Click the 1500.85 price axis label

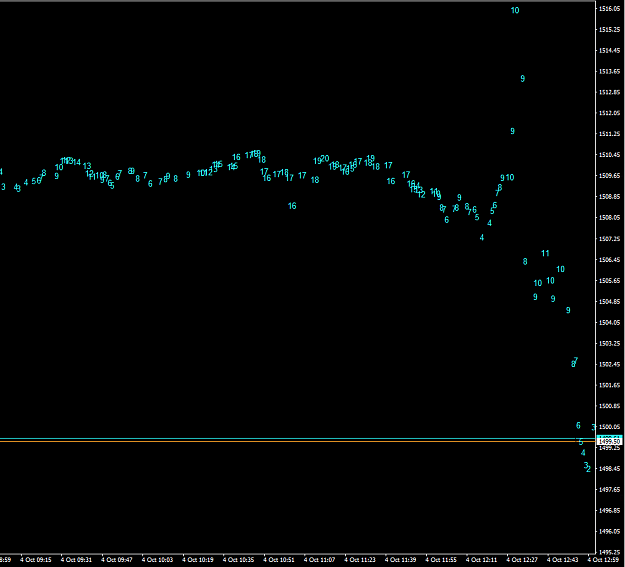(609, 406)
